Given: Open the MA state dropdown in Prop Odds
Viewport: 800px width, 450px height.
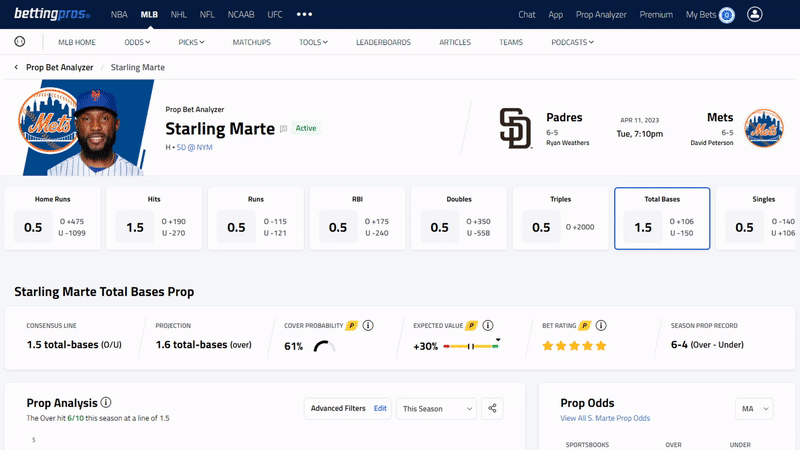Looking at the screenshot, I should tap(755, 409).
